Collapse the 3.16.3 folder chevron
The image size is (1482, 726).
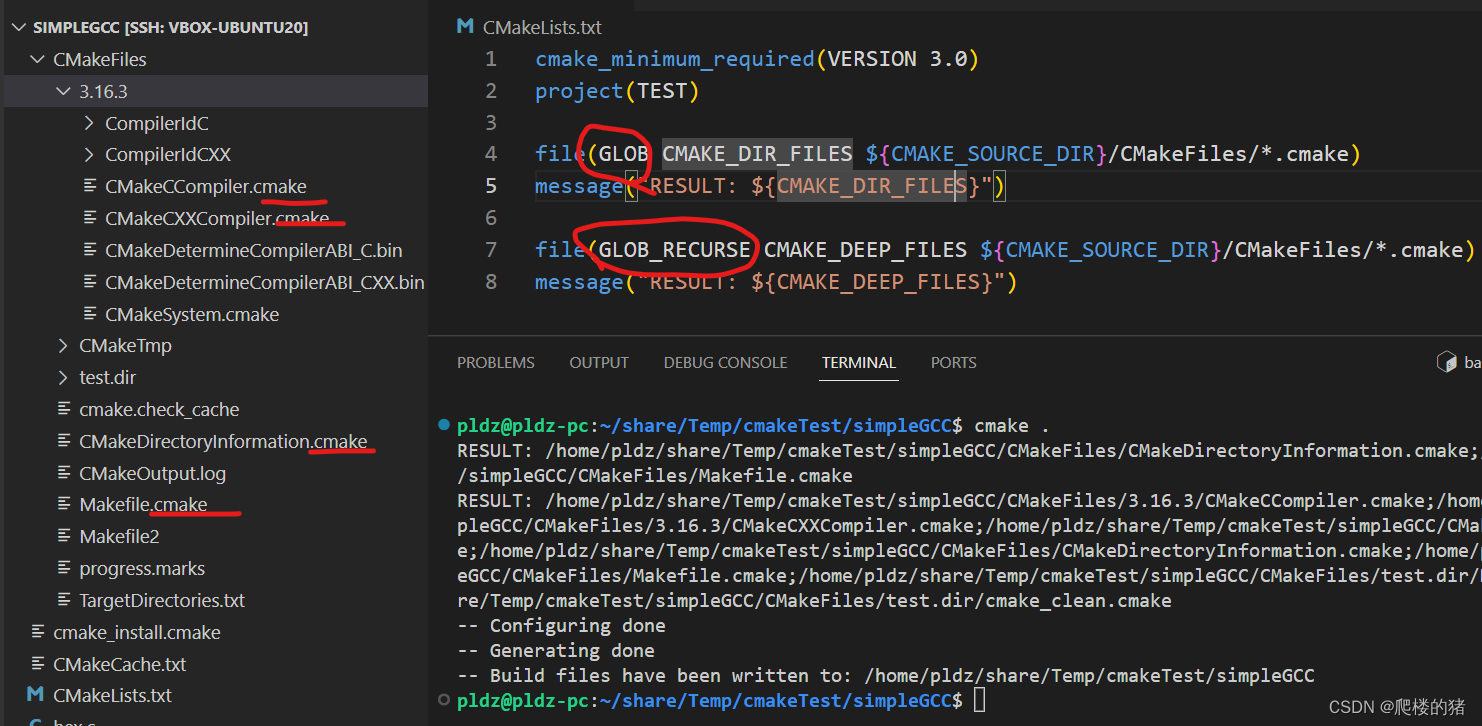coord(65,92)
